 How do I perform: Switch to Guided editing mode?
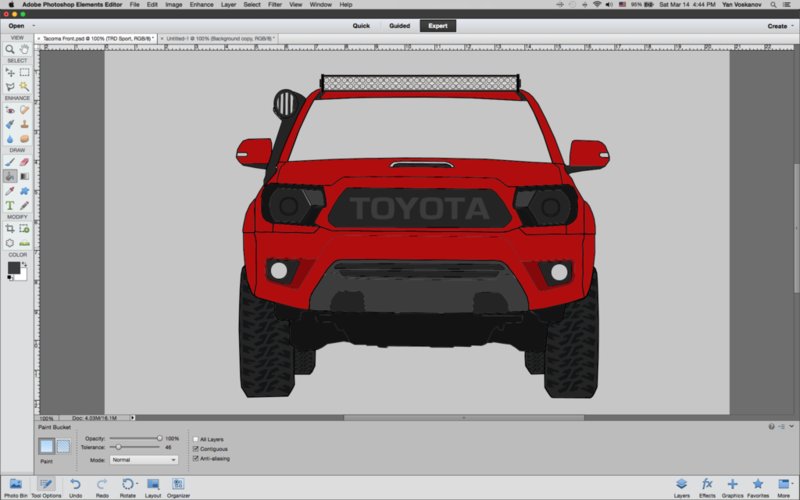(x=399, y=26)
